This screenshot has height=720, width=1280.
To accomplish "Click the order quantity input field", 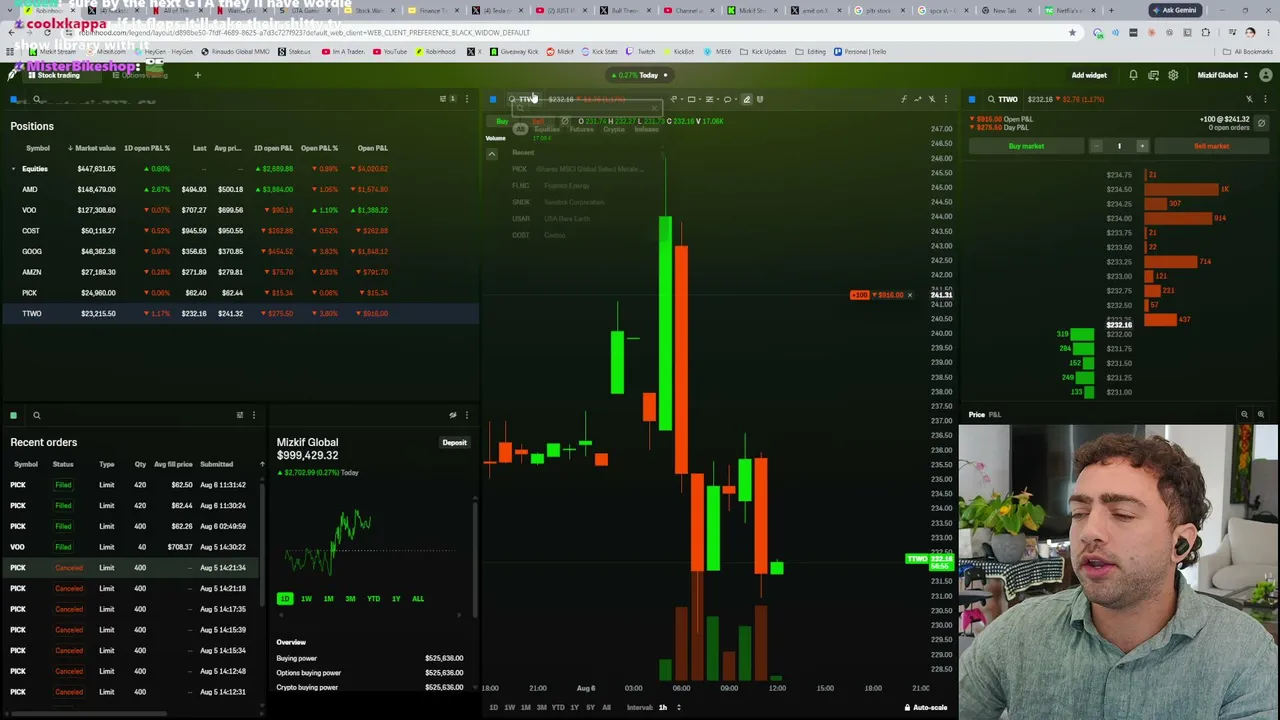I will pyautogui.click(x=1119, y=146).
